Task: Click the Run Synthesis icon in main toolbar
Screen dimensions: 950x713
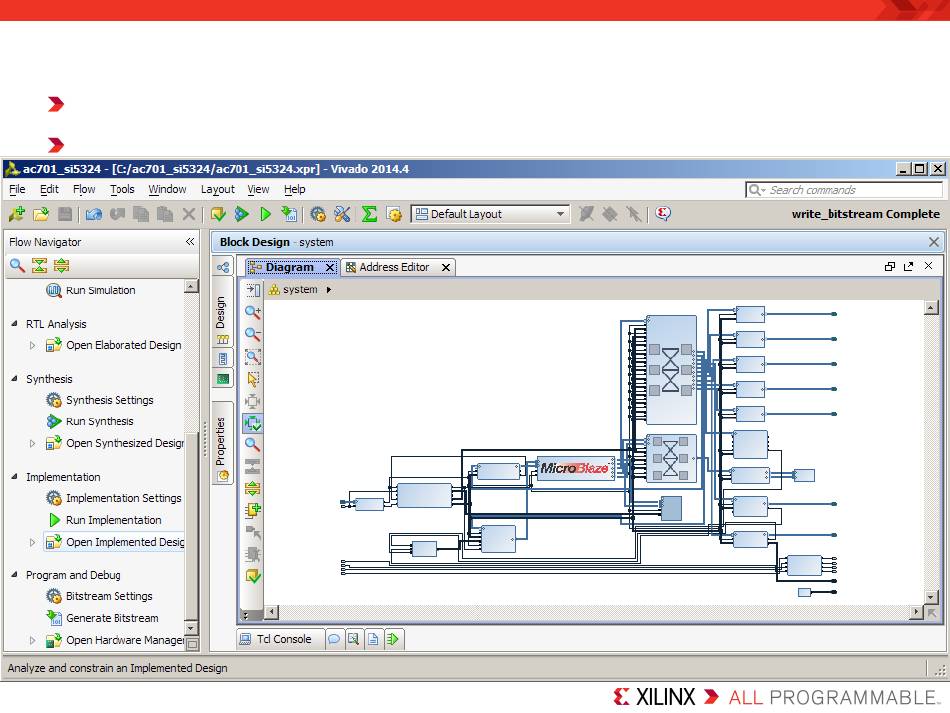Action: [242, 214]
